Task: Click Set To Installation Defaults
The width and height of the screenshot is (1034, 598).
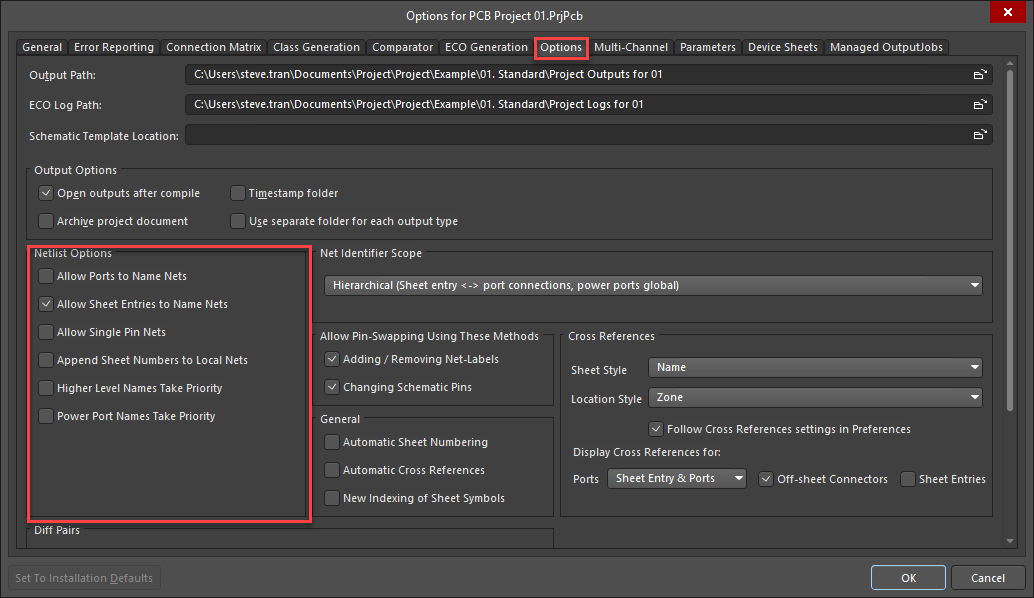Action: pyautogui.click(x=84, y=577)
